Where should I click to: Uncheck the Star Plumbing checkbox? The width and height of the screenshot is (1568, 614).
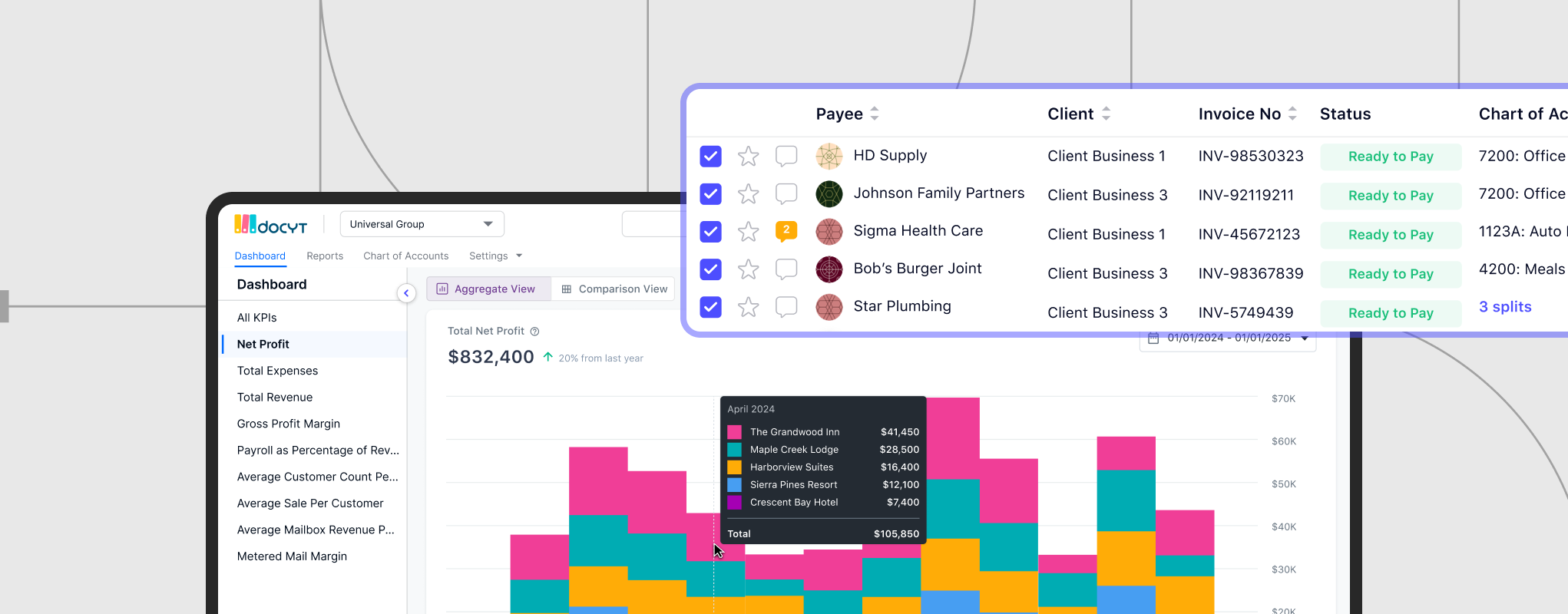coord(711,307)
